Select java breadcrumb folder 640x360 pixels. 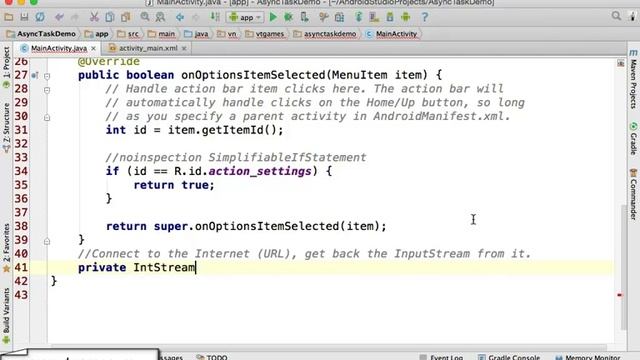click(196, 34)
